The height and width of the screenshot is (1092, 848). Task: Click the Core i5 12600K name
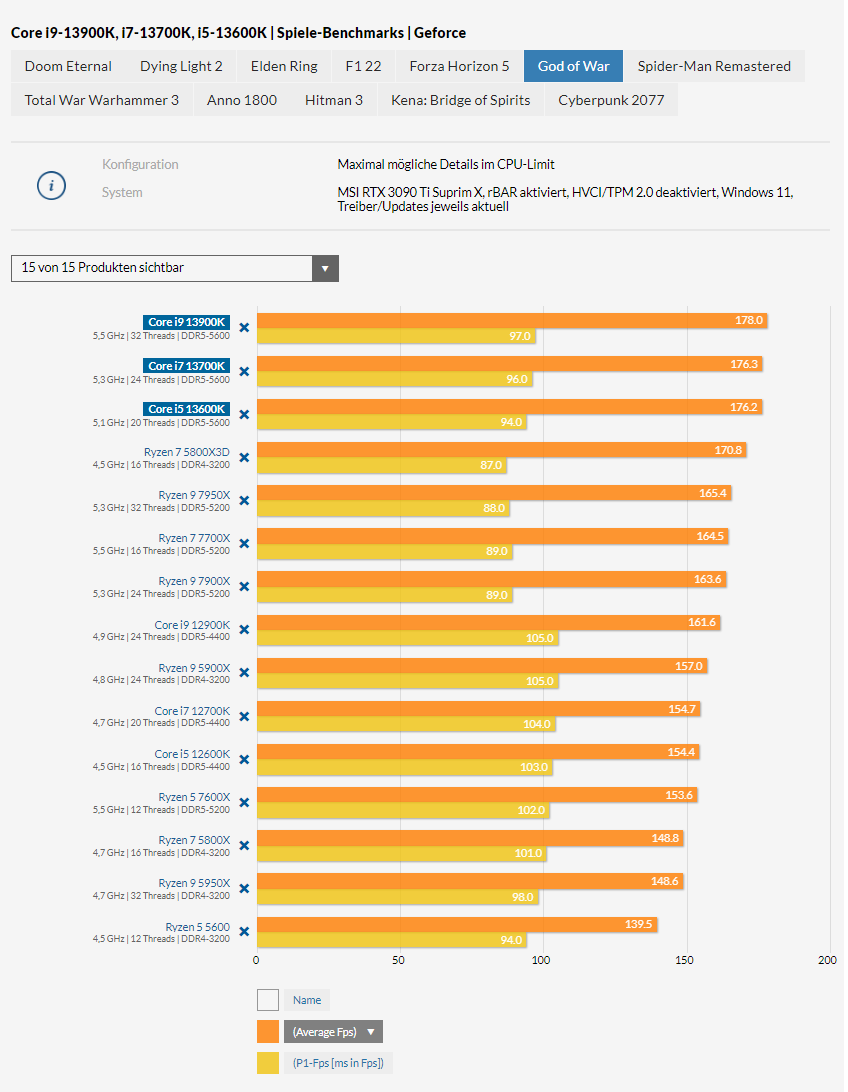coord(192,754)
